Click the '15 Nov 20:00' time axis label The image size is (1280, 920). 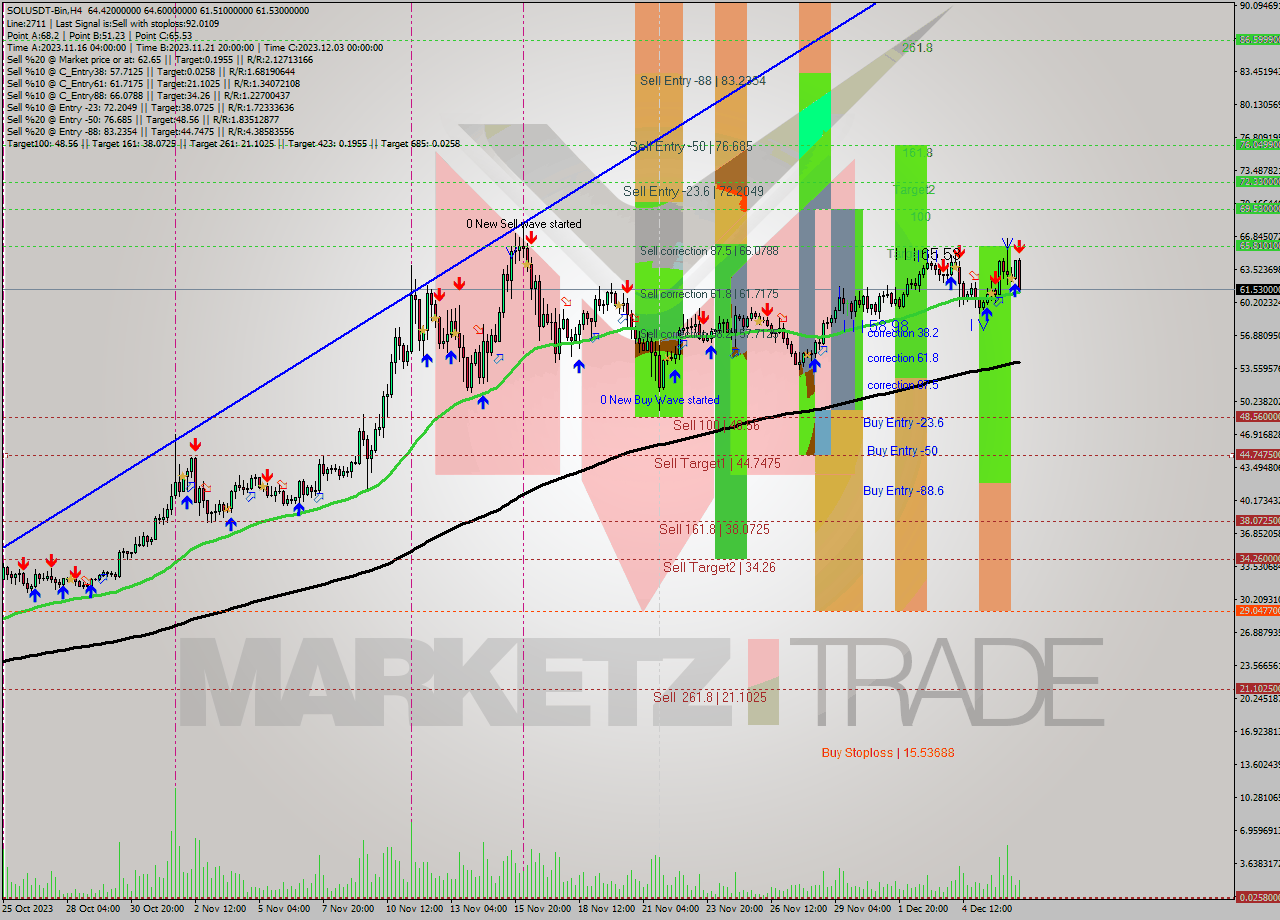[x=541, y=909]
